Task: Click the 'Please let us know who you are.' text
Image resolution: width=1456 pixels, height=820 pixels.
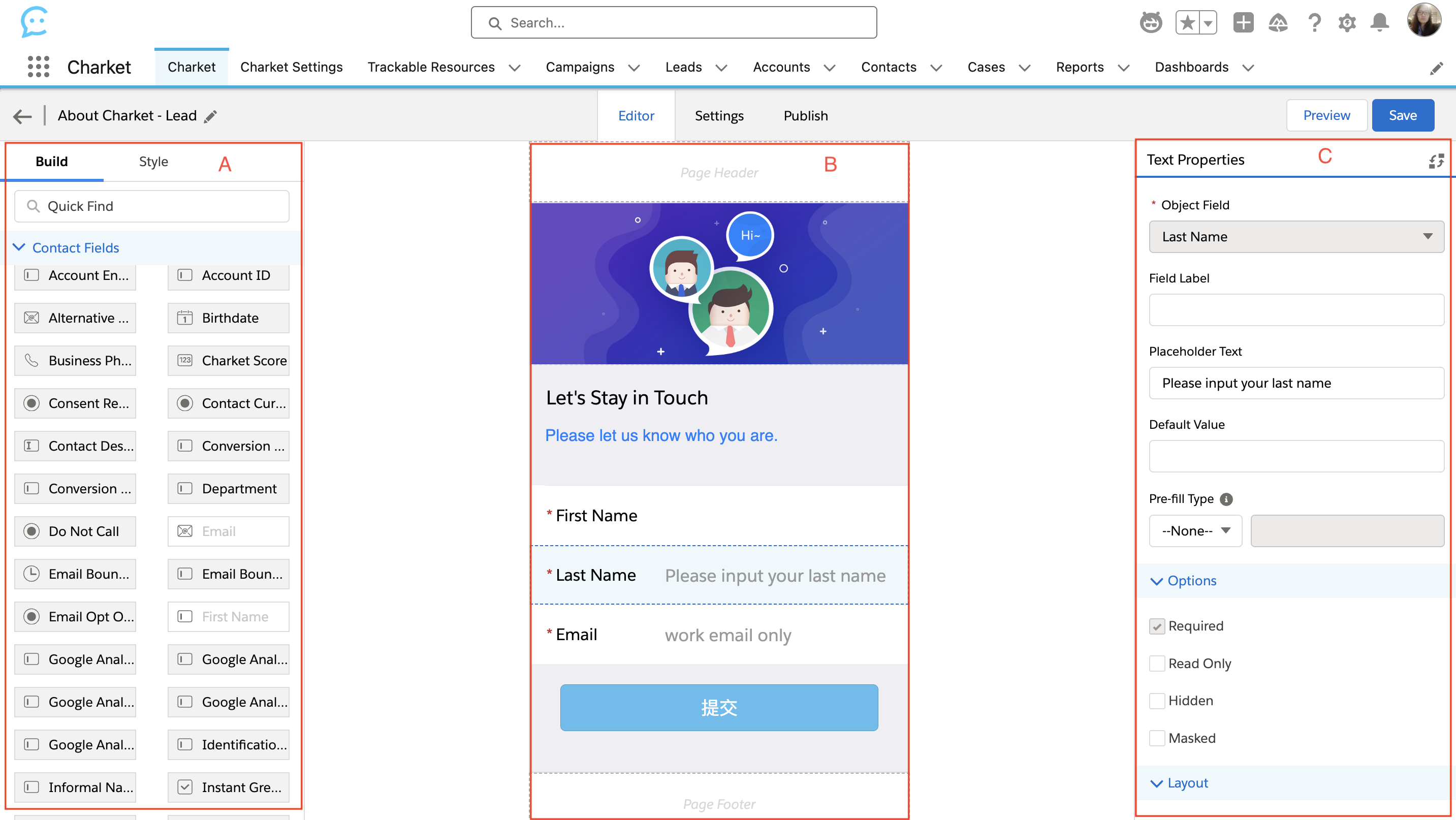Action: tap(661, 435)
